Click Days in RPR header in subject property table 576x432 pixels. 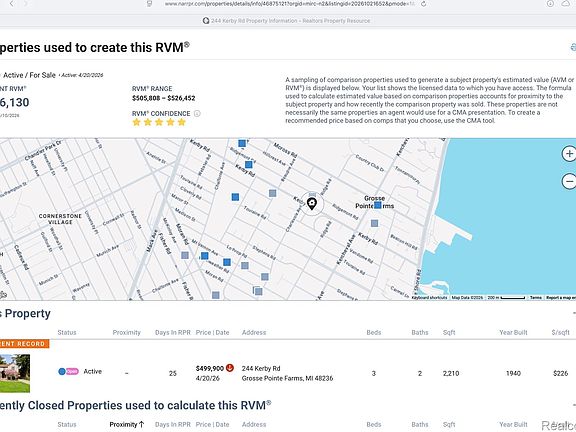coord(173,332)
